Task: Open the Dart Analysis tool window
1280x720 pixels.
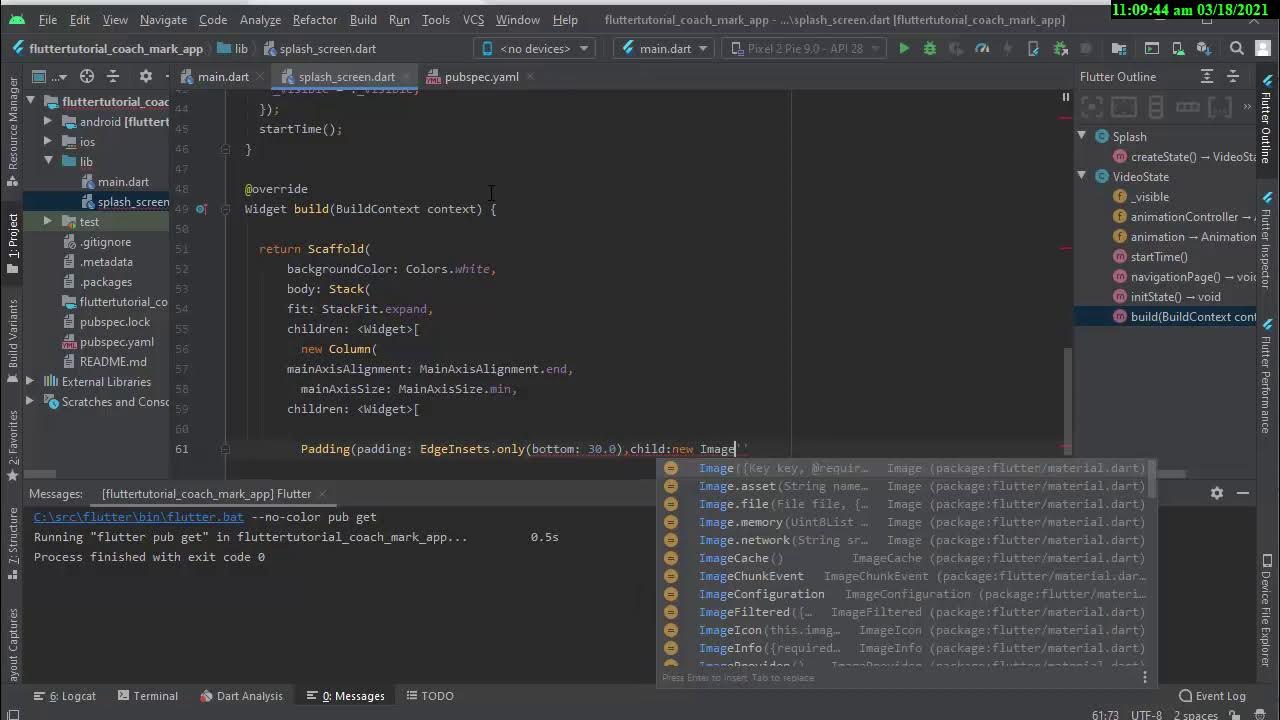Action: (x=241, y=695)
